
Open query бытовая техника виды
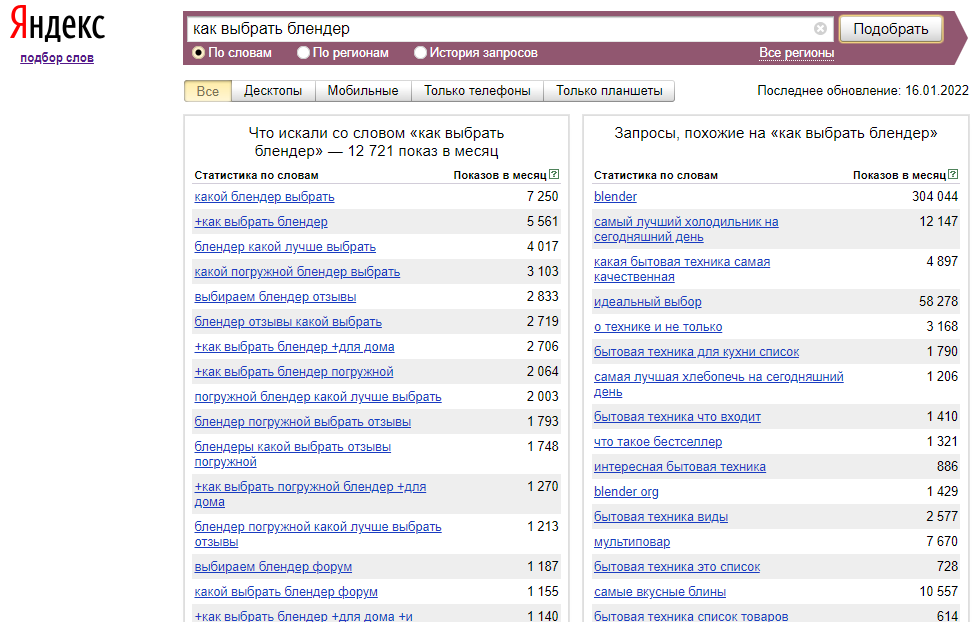coord(661,517)
